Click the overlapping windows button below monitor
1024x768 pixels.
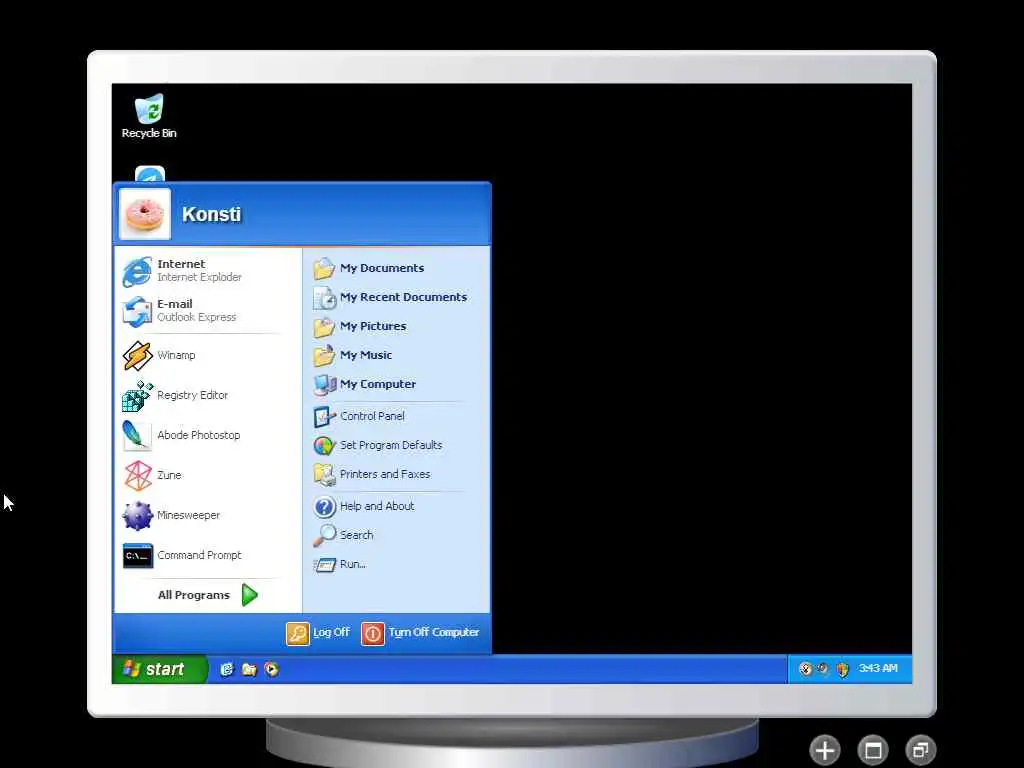(921, 750)
